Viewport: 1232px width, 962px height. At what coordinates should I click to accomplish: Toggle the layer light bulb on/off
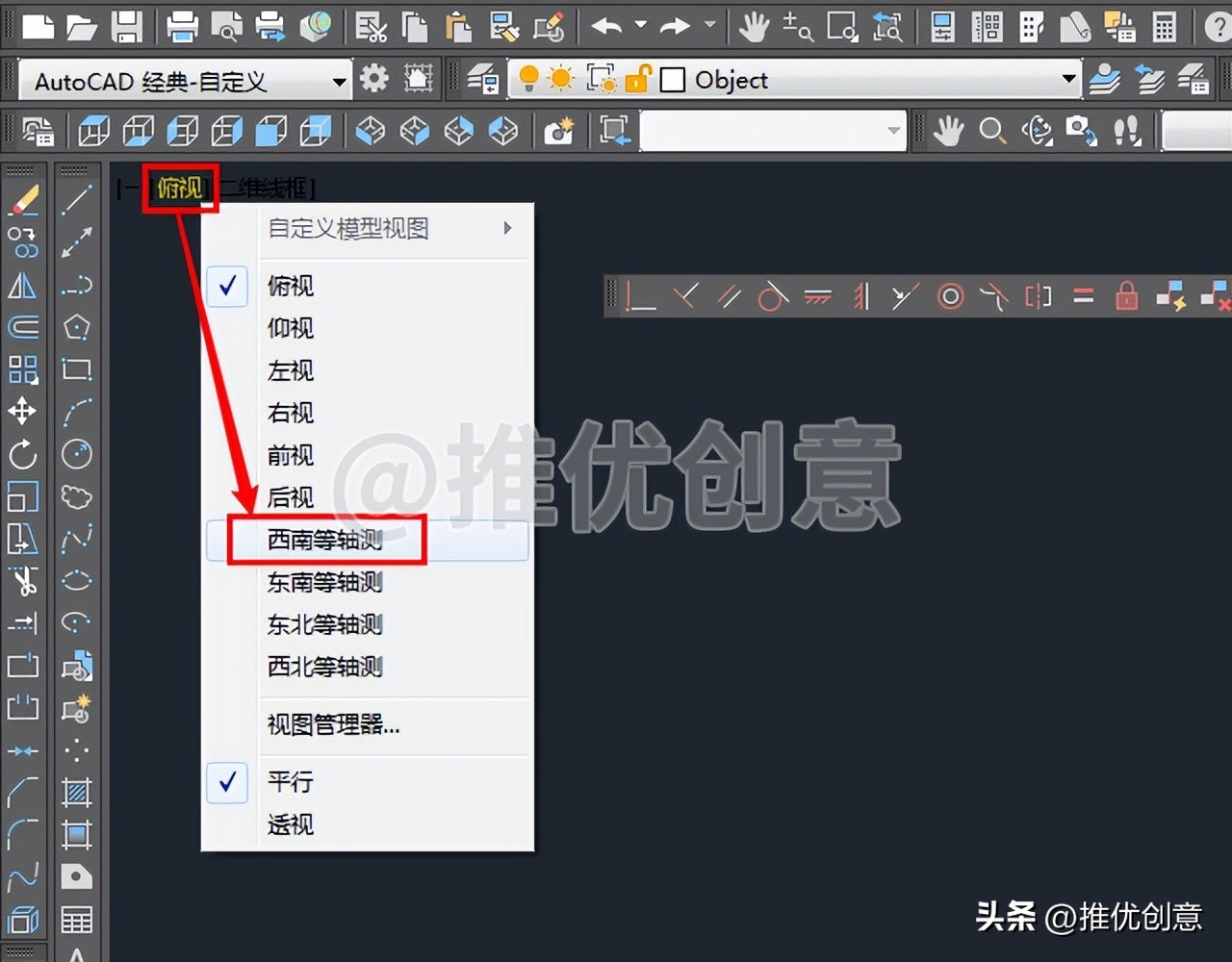(527, 79)
